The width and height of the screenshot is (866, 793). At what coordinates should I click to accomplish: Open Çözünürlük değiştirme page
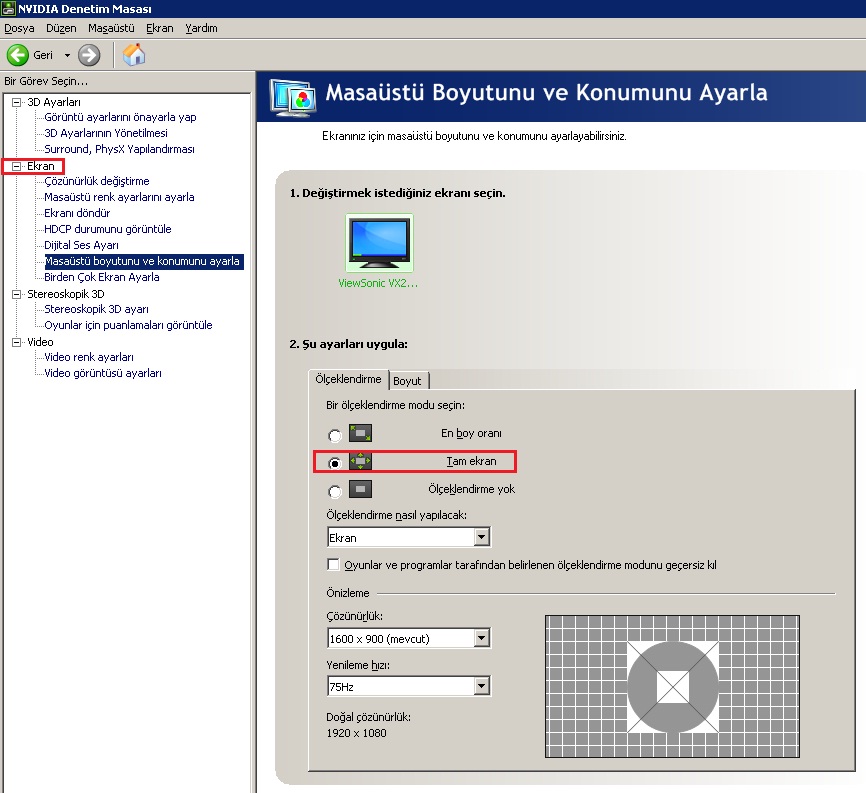97,181
